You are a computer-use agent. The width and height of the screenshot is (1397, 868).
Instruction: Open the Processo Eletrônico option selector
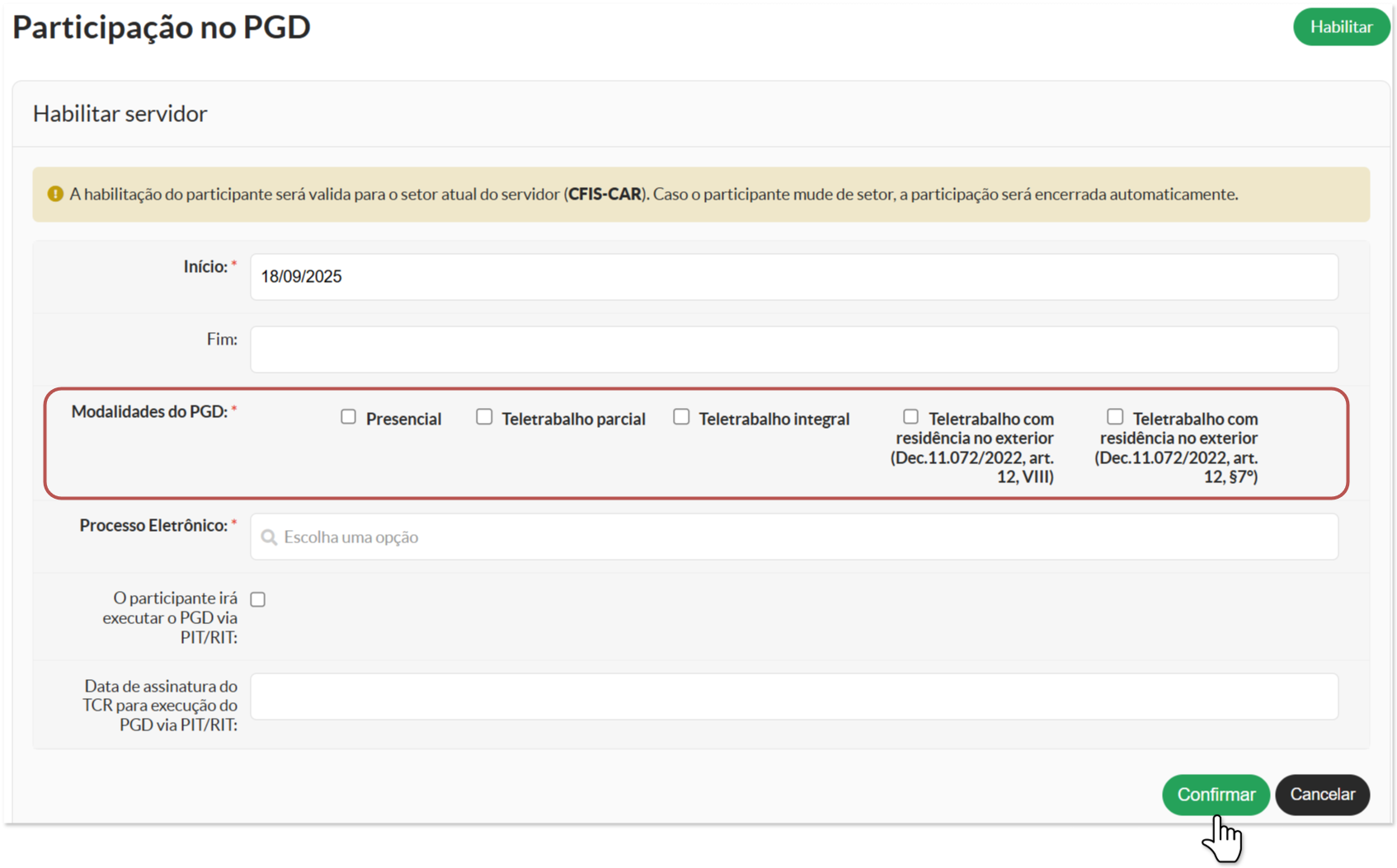point(793,537)
